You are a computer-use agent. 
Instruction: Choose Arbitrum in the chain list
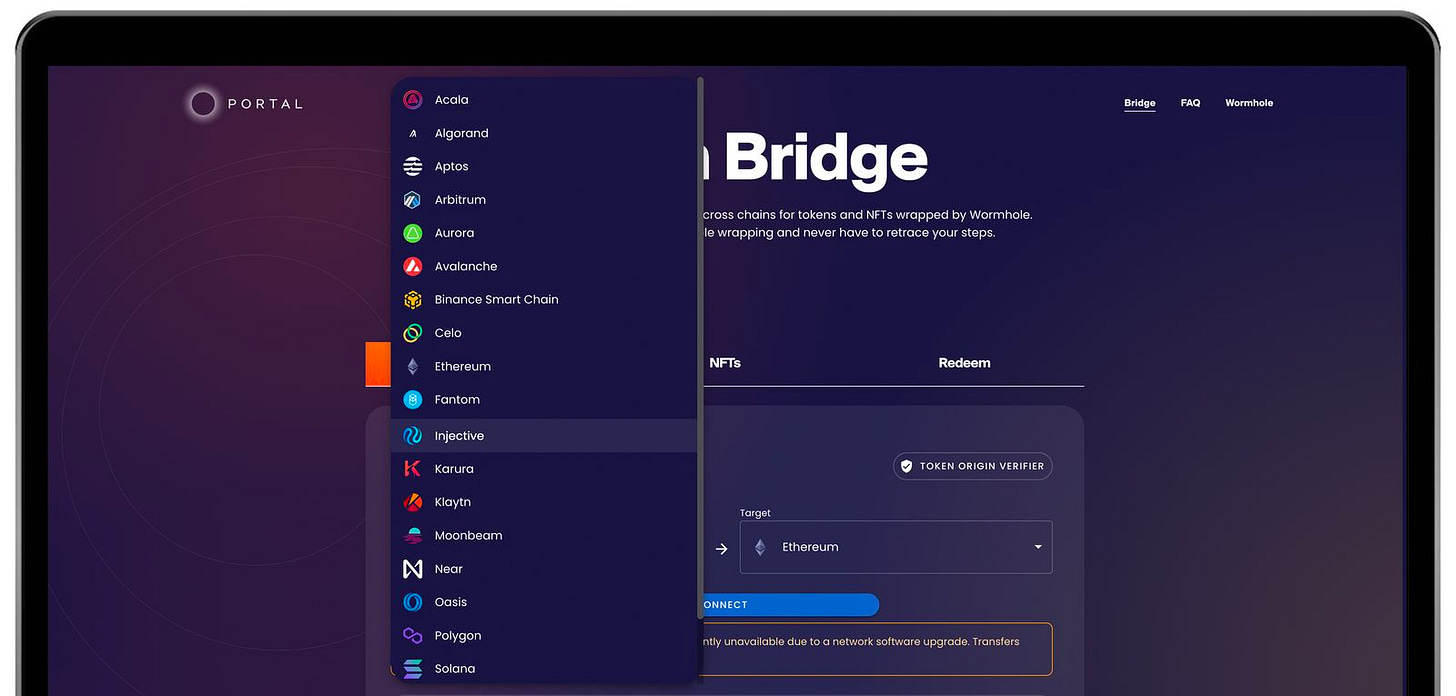[x=544, y=200]
